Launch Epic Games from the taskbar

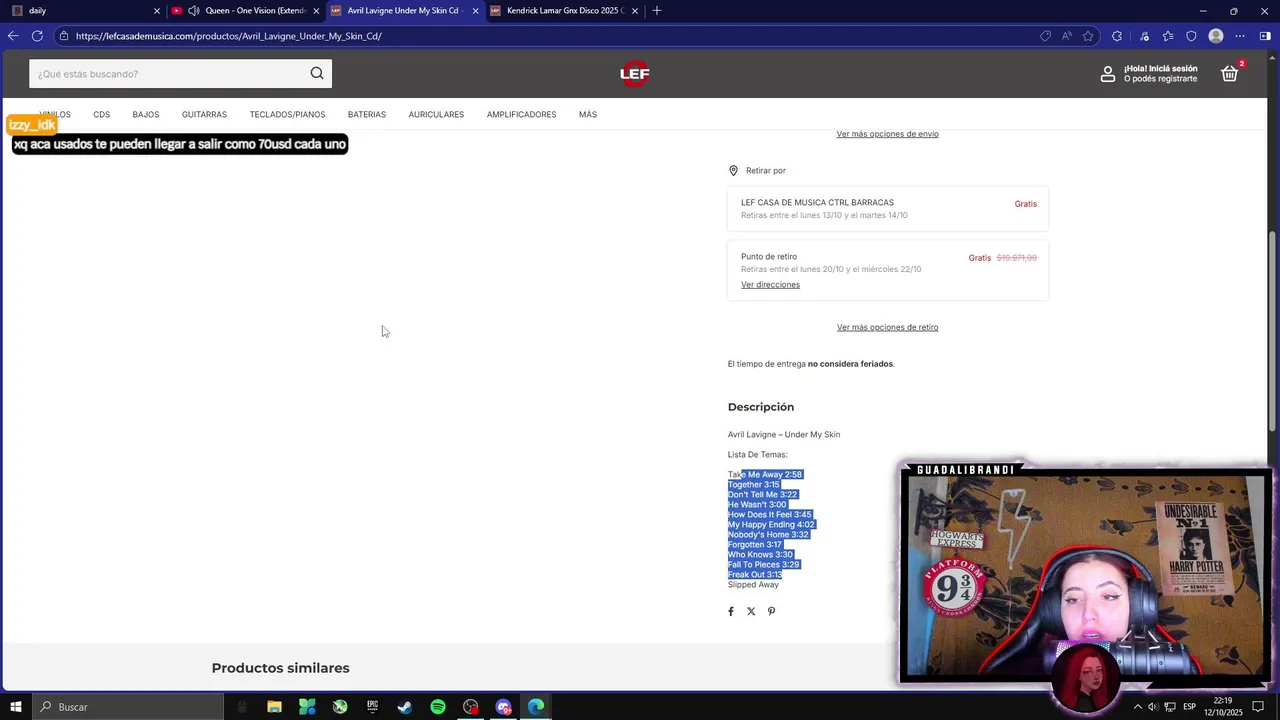pyautogui.click(x=372, y=707)
